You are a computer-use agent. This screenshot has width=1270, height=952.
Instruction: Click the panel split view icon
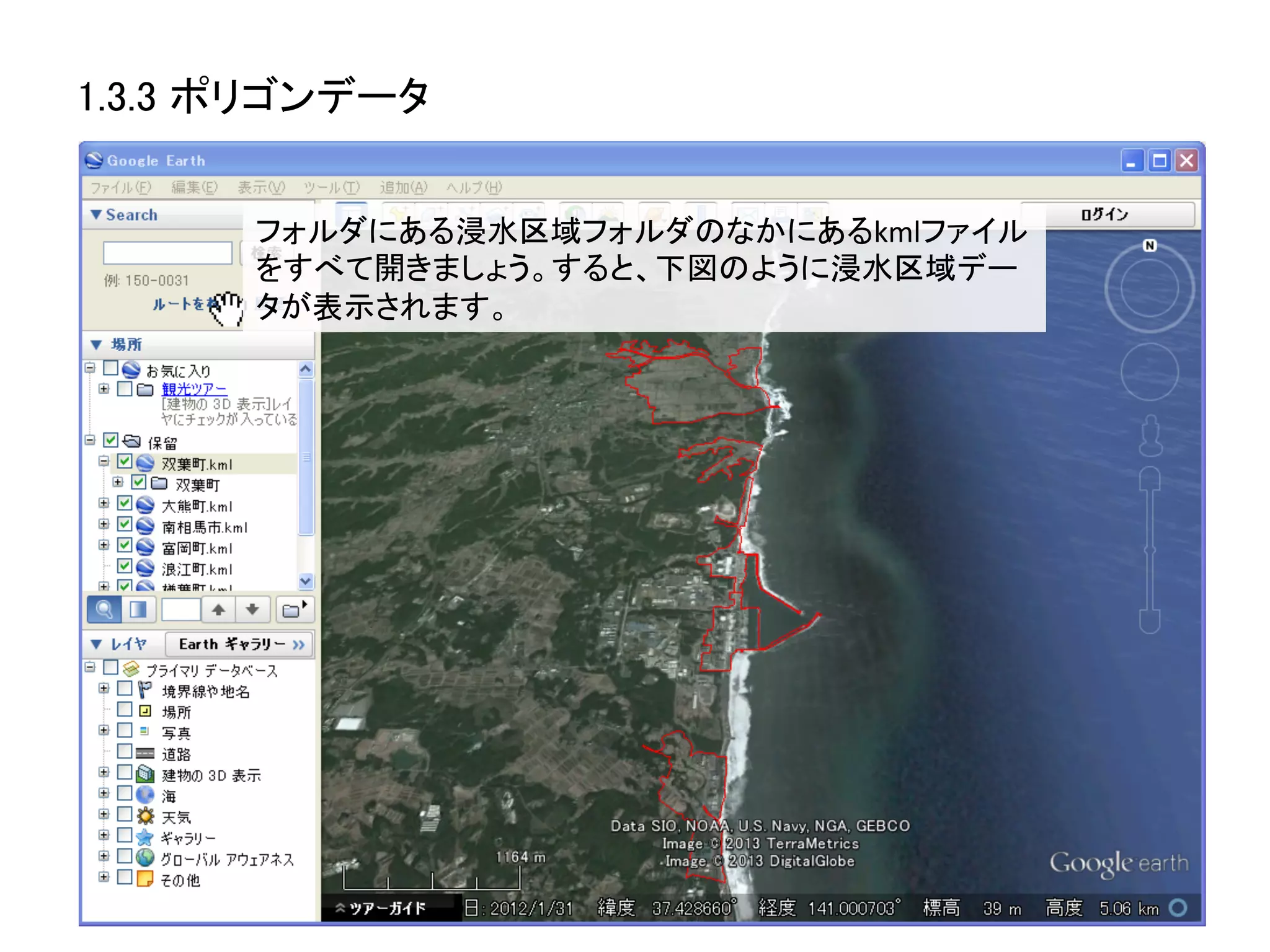point(138,610)
